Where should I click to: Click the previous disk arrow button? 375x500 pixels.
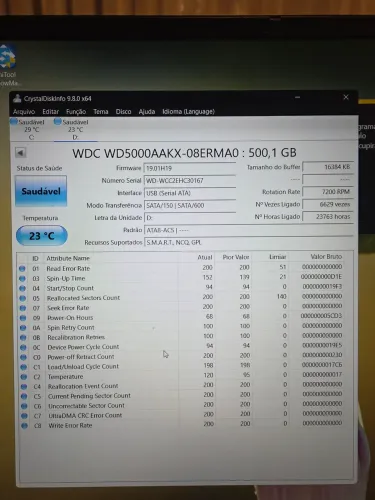pyautogui.click(x=20, y=153)
